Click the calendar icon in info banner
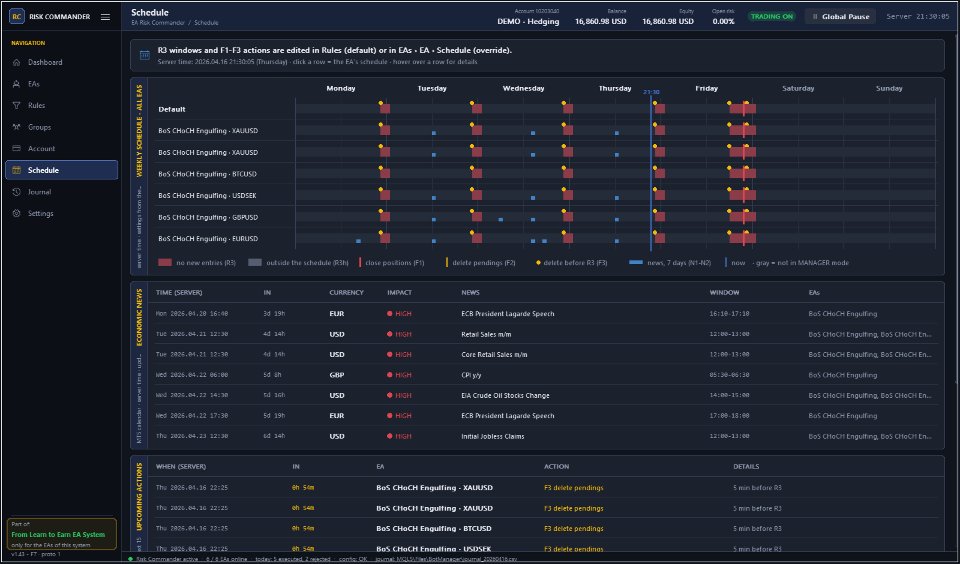This screenshot has height=564, width=960. coord(145,55)
